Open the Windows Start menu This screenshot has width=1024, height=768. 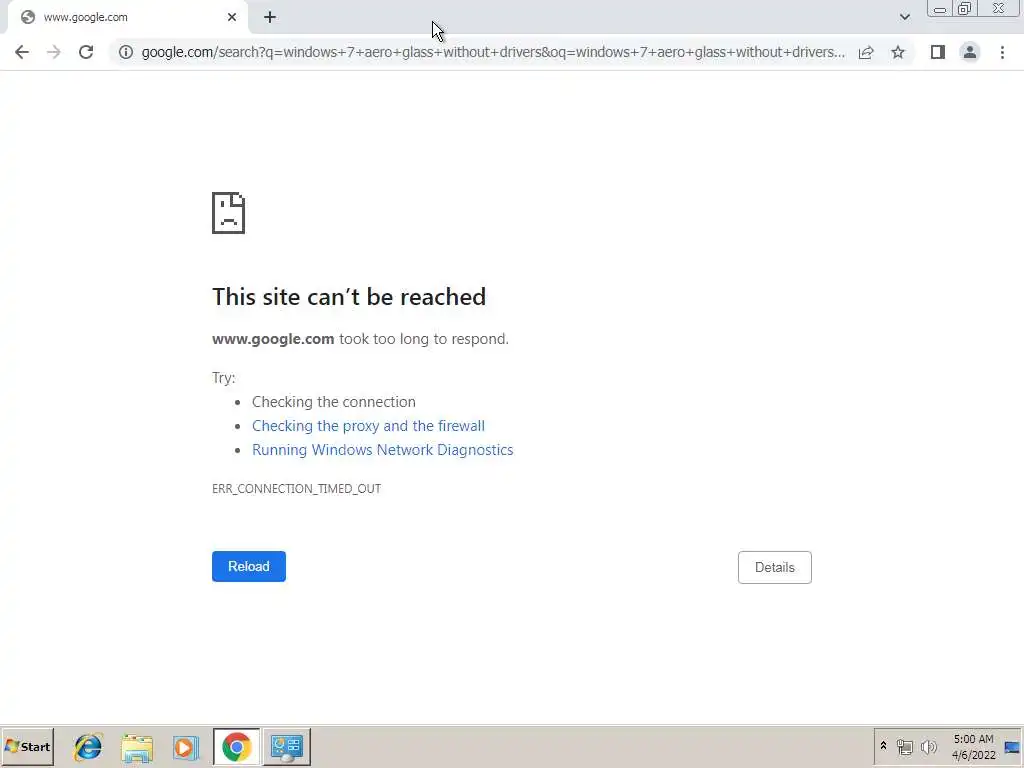(x=27, y=746)
